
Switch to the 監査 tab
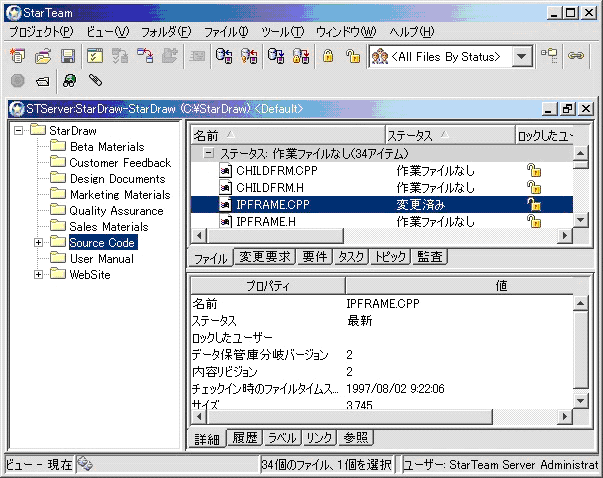pos(430,257)
